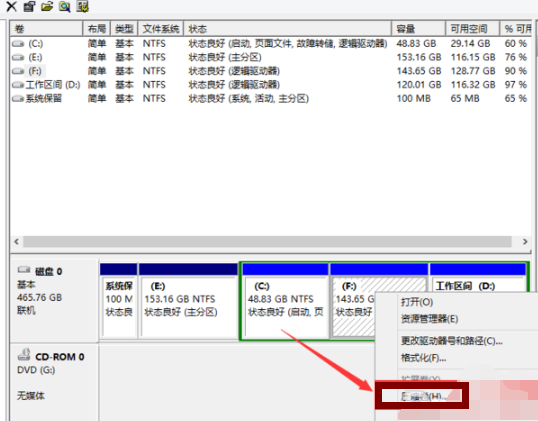Screen dimensions: 538x421
Task: Select 更改驱动器号和路径(C)... menu entry
Action: [x=452, y=341]
